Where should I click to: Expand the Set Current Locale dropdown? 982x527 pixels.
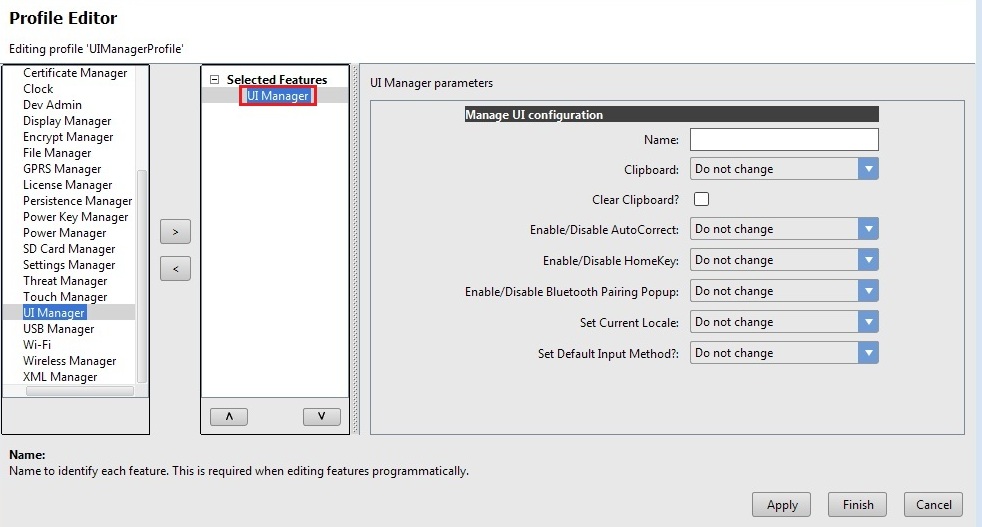[x=783, y=322]
